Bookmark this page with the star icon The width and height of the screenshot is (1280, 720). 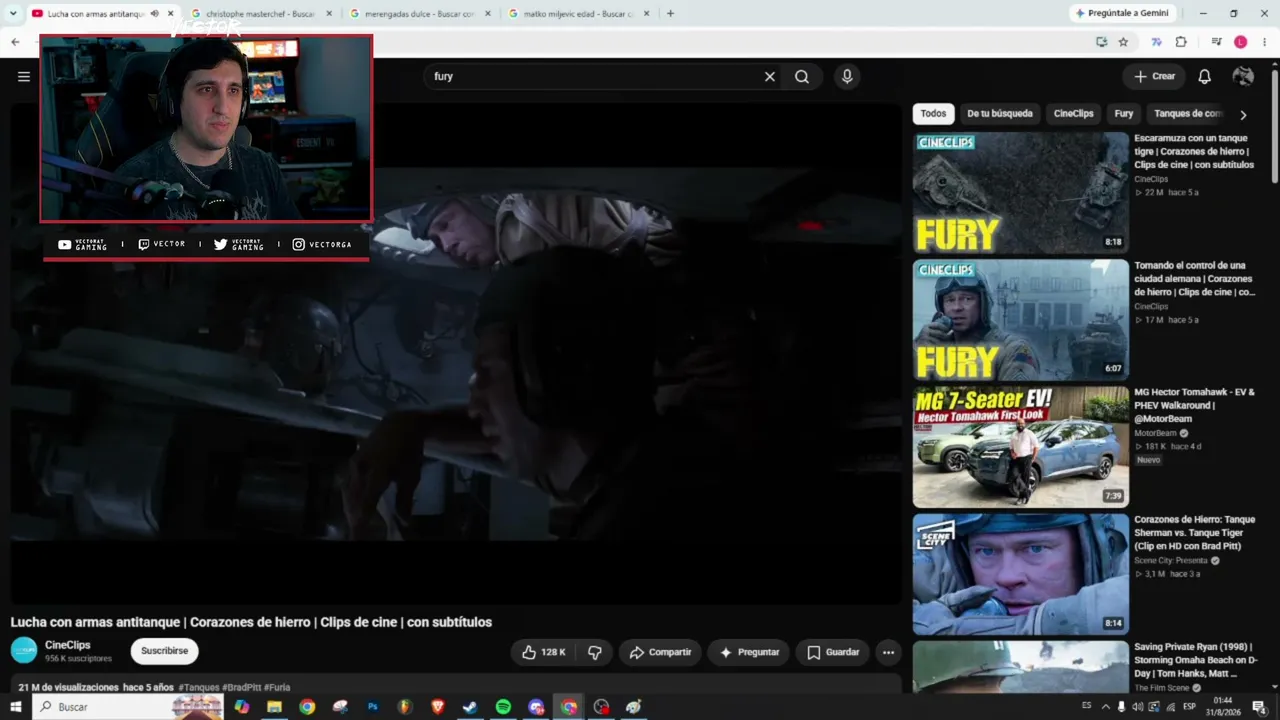[x=1123, y=42]
